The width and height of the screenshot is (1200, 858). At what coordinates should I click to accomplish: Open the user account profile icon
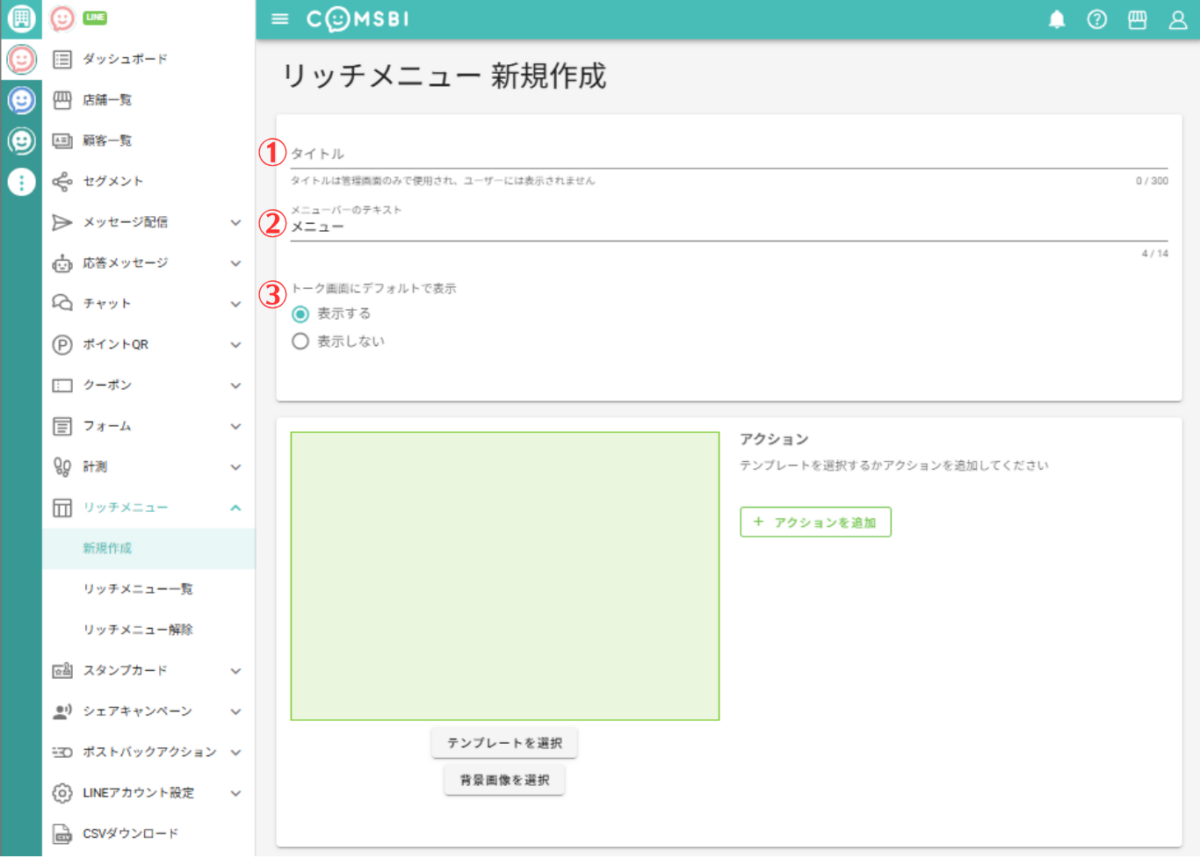[x=1177, y=20]
